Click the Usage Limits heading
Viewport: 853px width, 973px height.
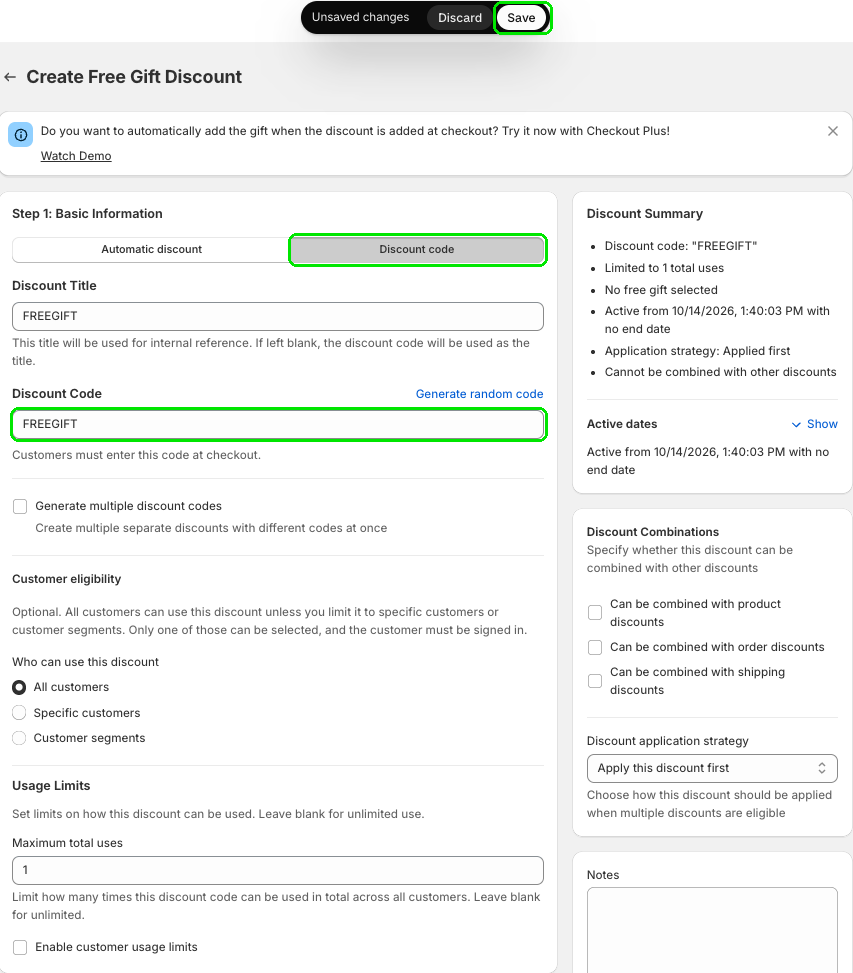[51, 786]
